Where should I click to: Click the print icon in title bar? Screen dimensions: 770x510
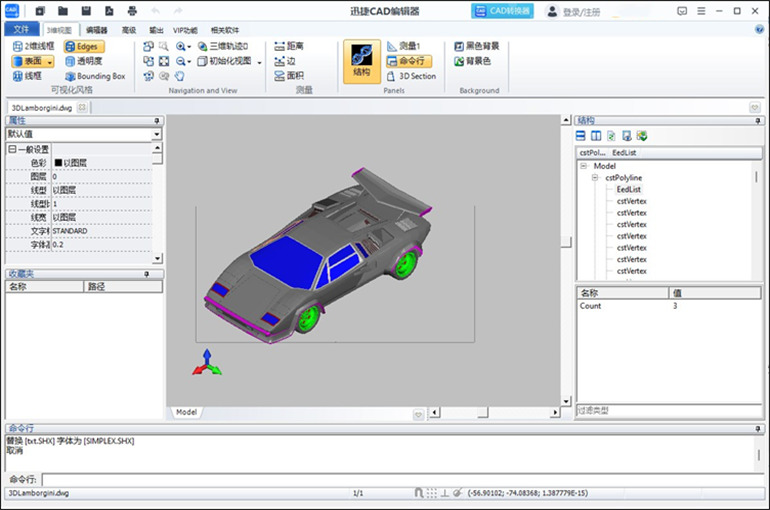pos(132,10)
